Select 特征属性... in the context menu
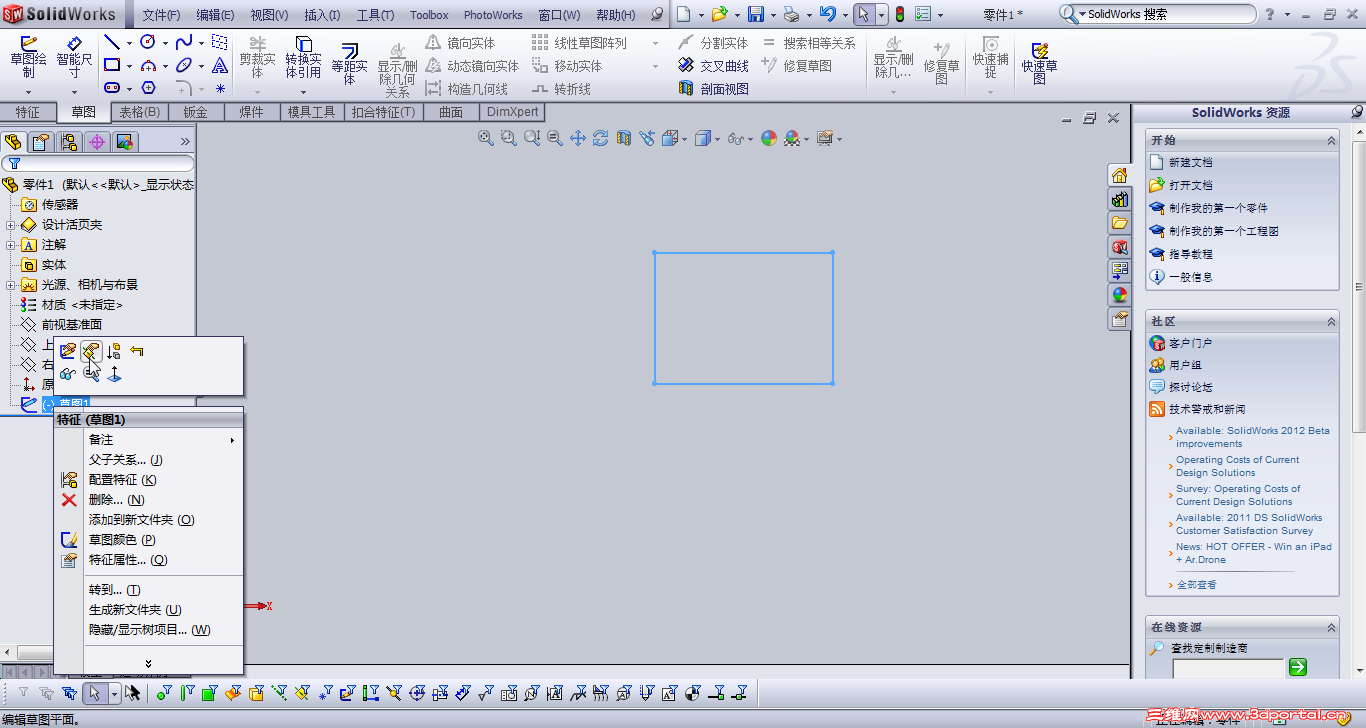Image resolution: width=1366 pixels, height=728 pixels. tap(149, 560)
